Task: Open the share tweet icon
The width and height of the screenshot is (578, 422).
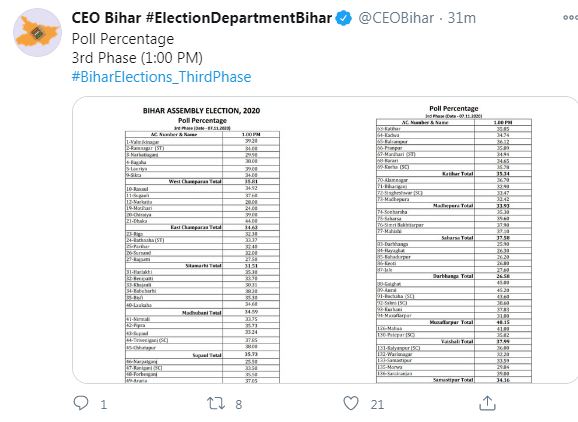Action: 487,403
